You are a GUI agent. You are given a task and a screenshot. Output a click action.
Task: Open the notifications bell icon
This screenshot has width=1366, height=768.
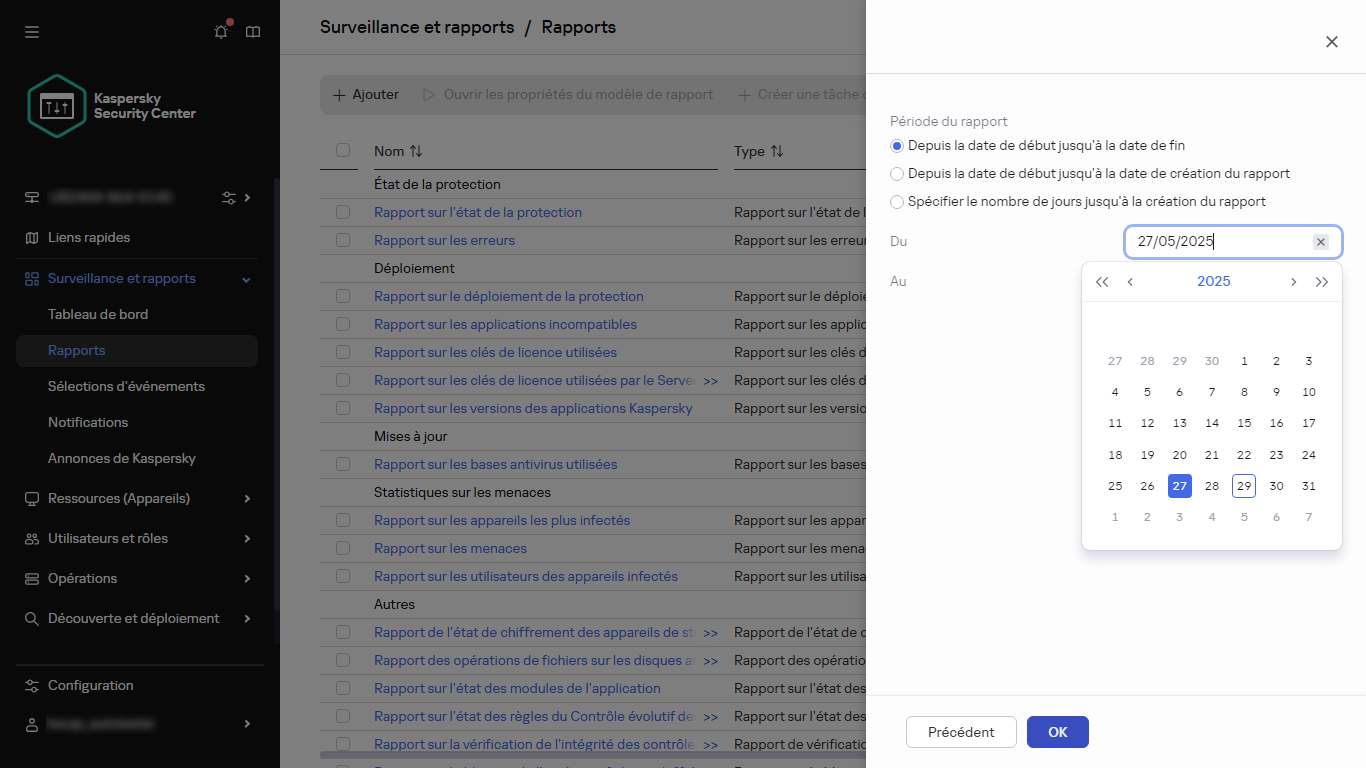pyautogui.click(x=221, y=32)
